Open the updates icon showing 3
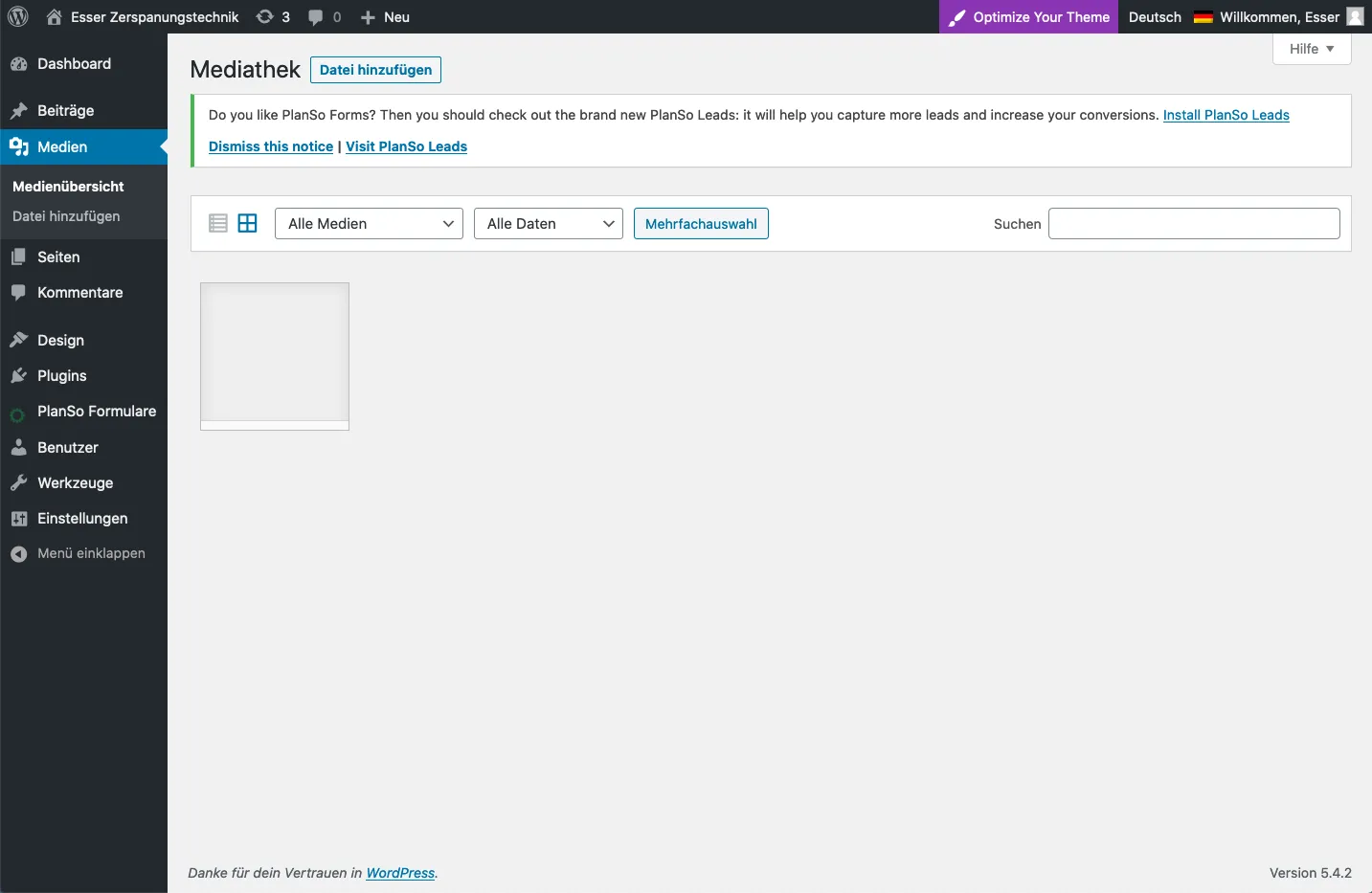The height and width of the screenshot is (893, 1372). [265, 16]
